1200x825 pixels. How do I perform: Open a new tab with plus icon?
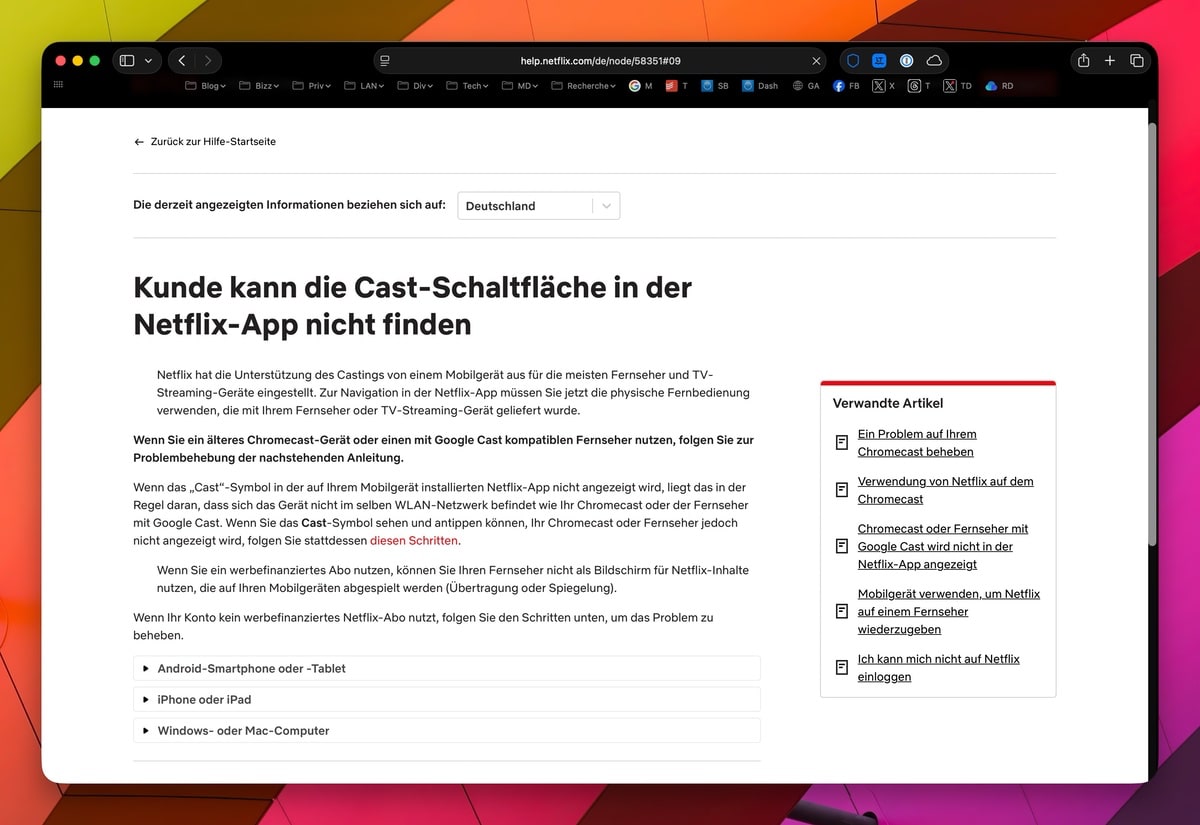pyautogui.click(x=1110, y=61)
